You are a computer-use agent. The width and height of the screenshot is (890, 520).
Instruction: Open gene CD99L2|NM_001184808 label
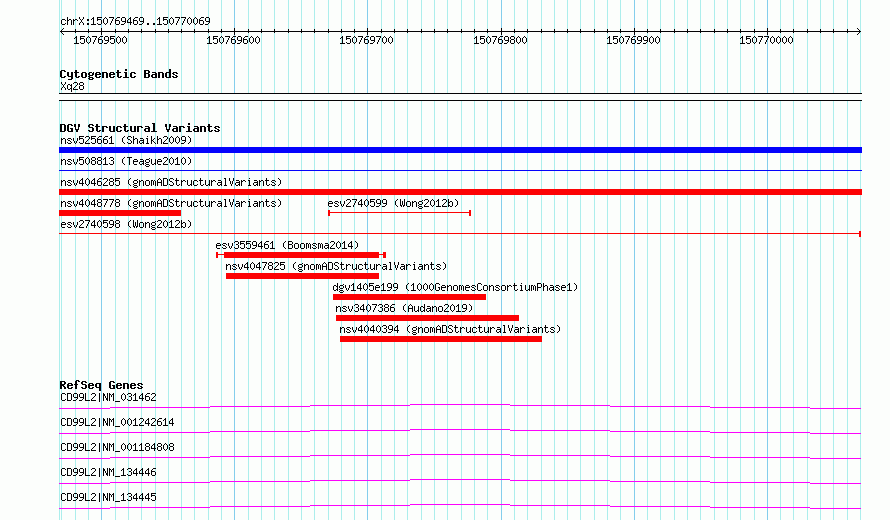[x=117, y=447]
